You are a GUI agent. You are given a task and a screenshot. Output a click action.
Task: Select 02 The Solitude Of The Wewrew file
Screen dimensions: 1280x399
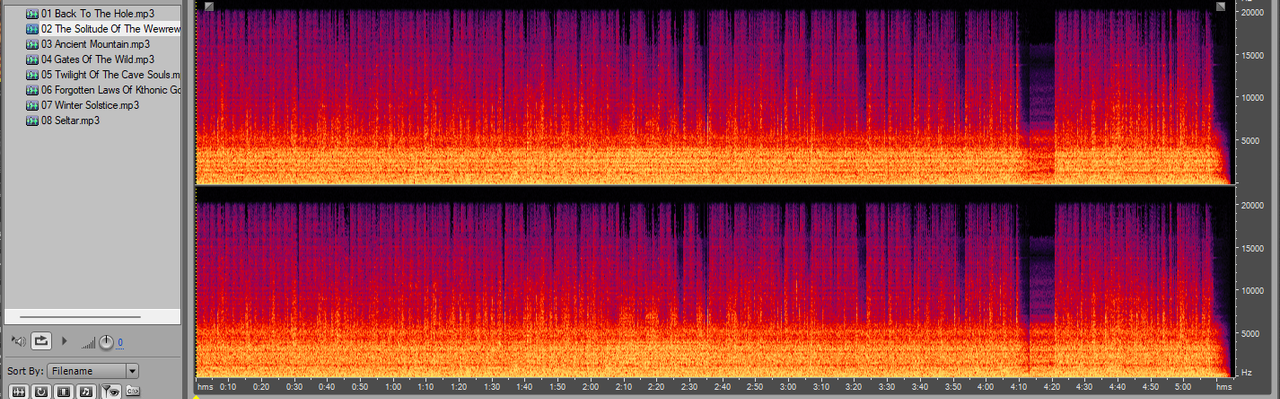click(110, 29)
